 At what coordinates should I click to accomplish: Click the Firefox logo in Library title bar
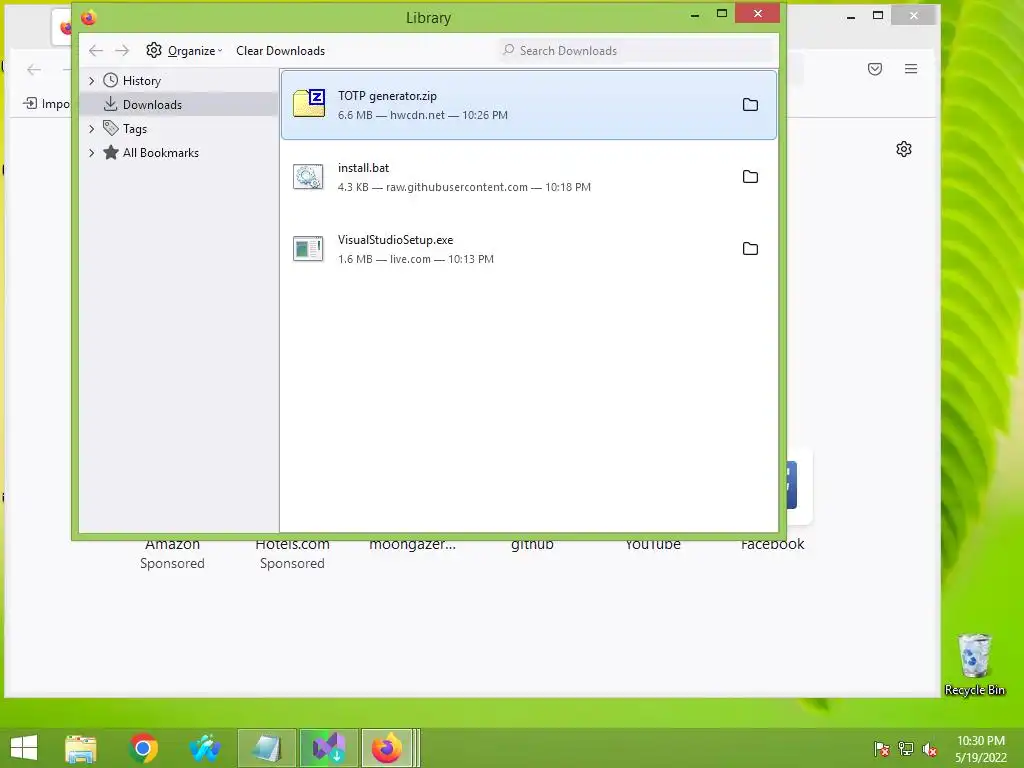point(89,18)
